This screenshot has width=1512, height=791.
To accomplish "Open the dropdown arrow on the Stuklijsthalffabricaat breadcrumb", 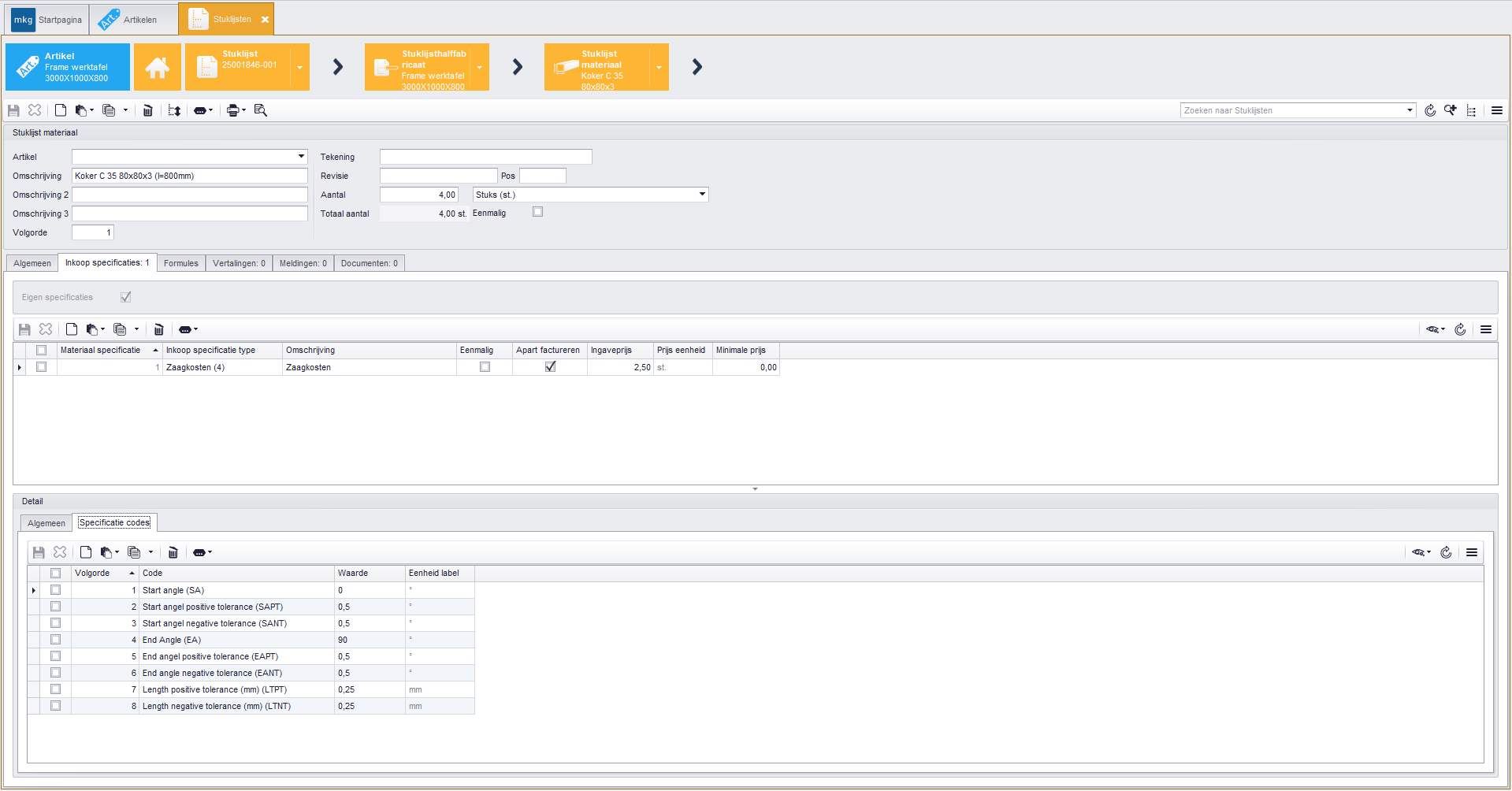I will [479, 67].
